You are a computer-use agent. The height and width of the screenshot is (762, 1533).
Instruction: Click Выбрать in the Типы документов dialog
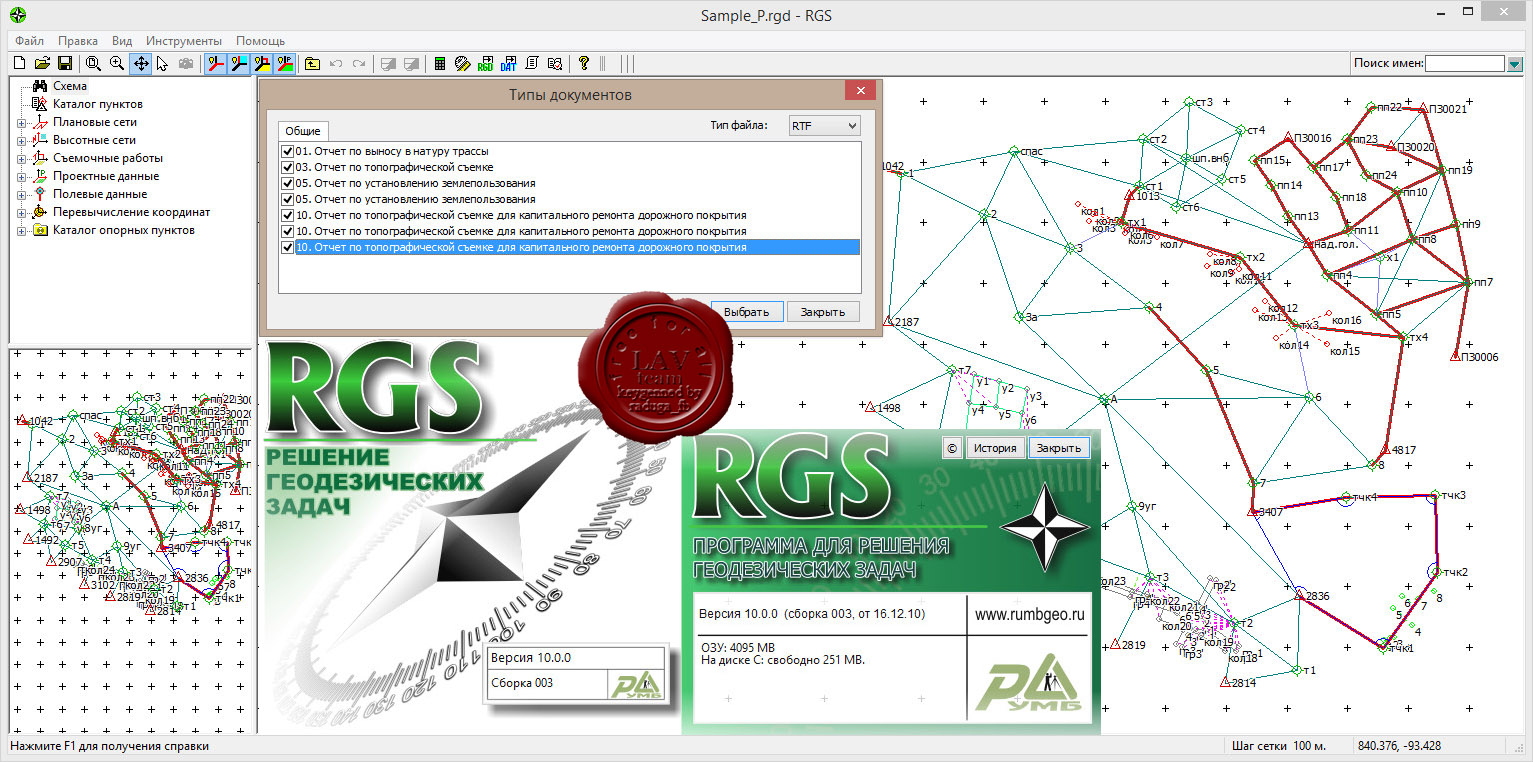click(x=746, y=312)
